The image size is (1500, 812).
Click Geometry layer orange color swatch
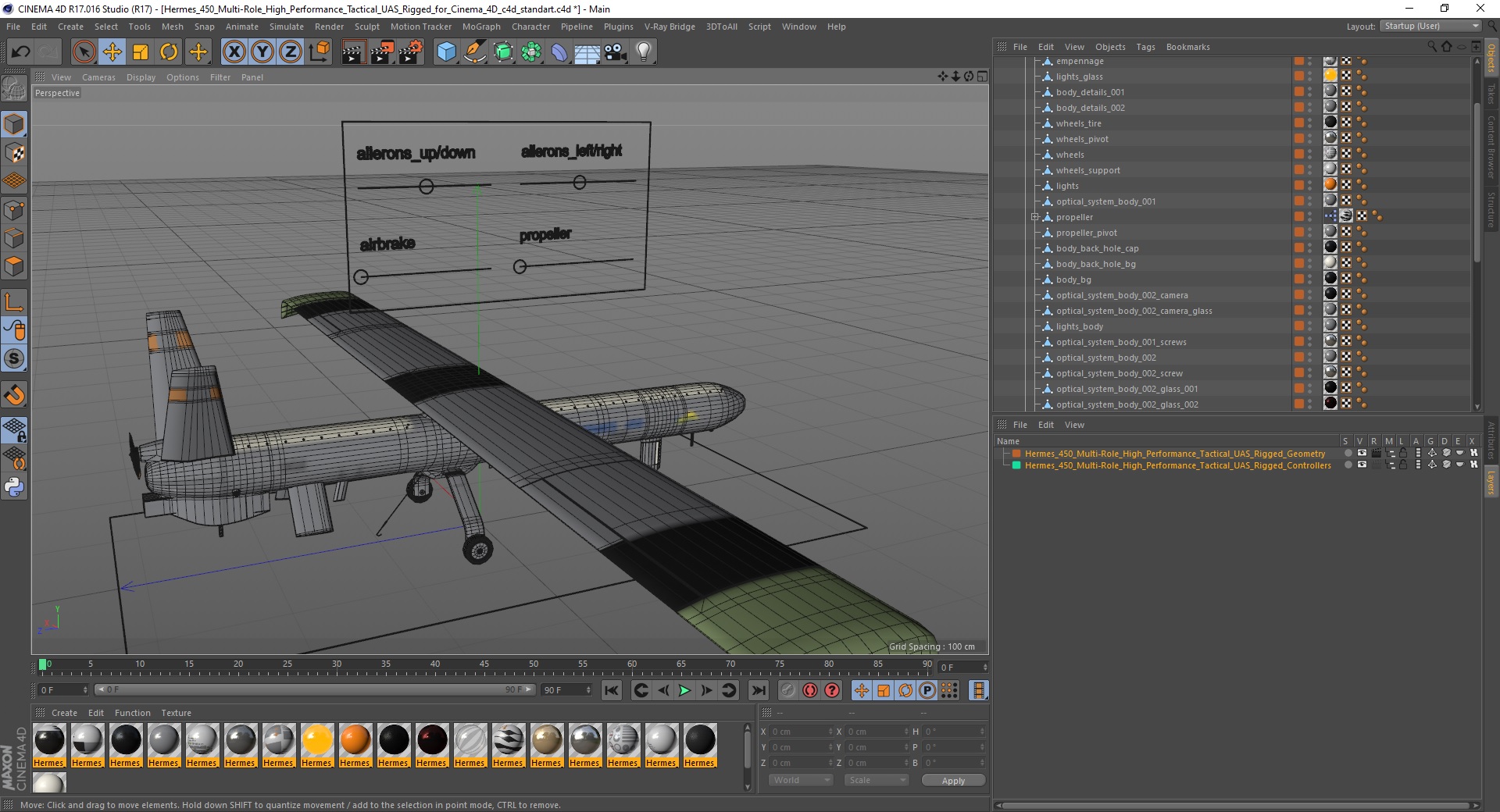pyautogui.click(x=1016, y=454)
